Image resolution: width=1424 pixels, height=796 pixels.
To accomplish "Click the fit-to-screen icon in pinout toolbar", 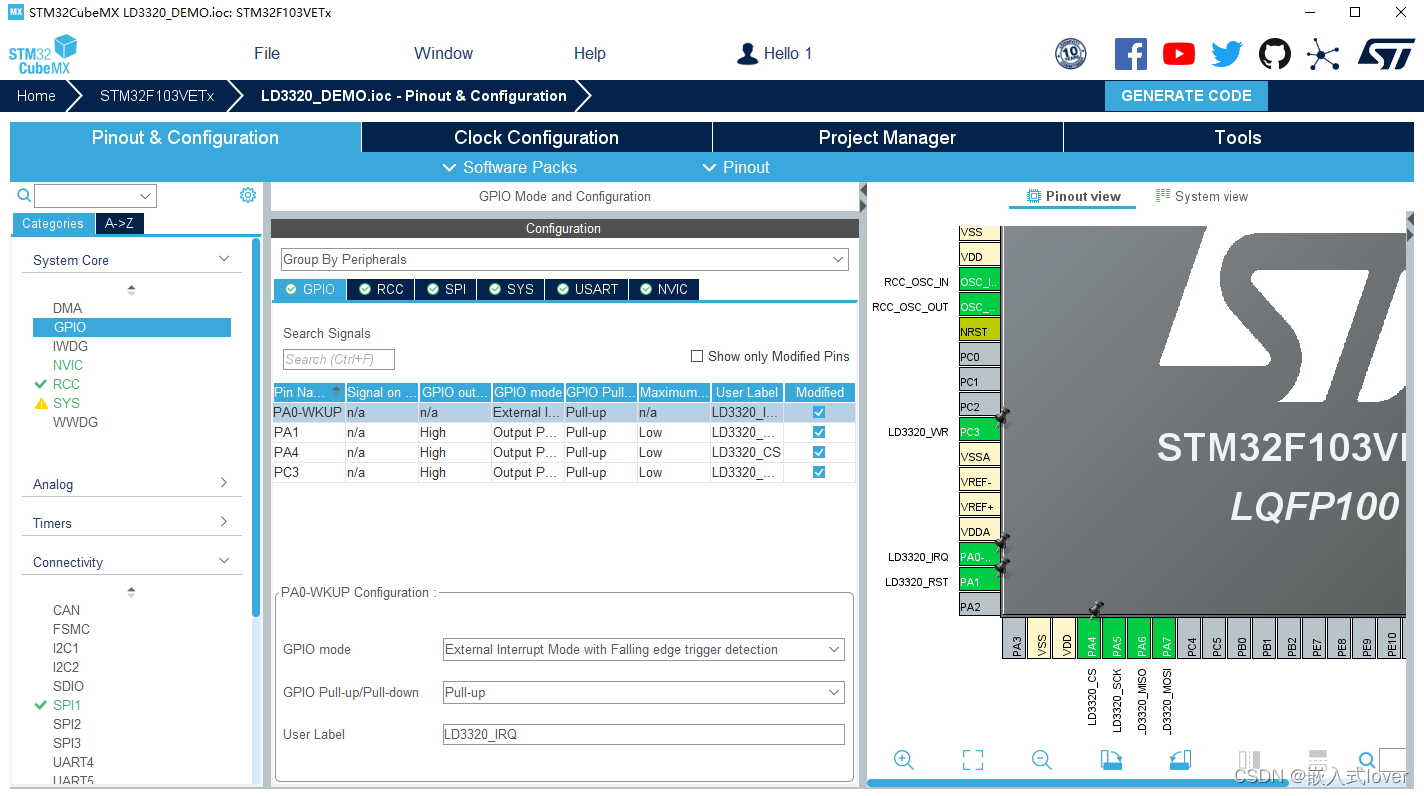I will point(973,760).
